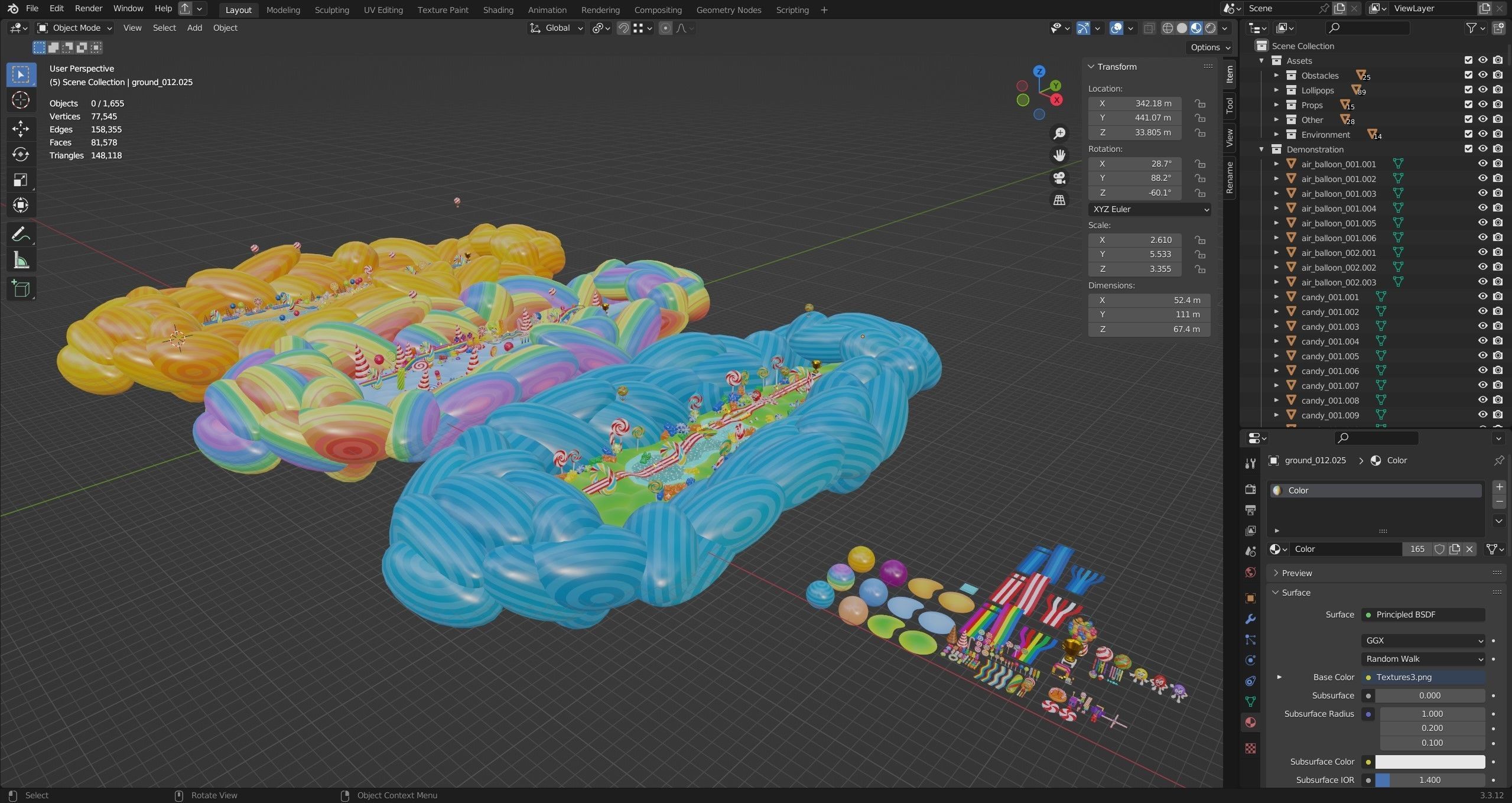Switch to rendered viewport shading
The image size is (1512, 803).
click(x=1211, y=28)
